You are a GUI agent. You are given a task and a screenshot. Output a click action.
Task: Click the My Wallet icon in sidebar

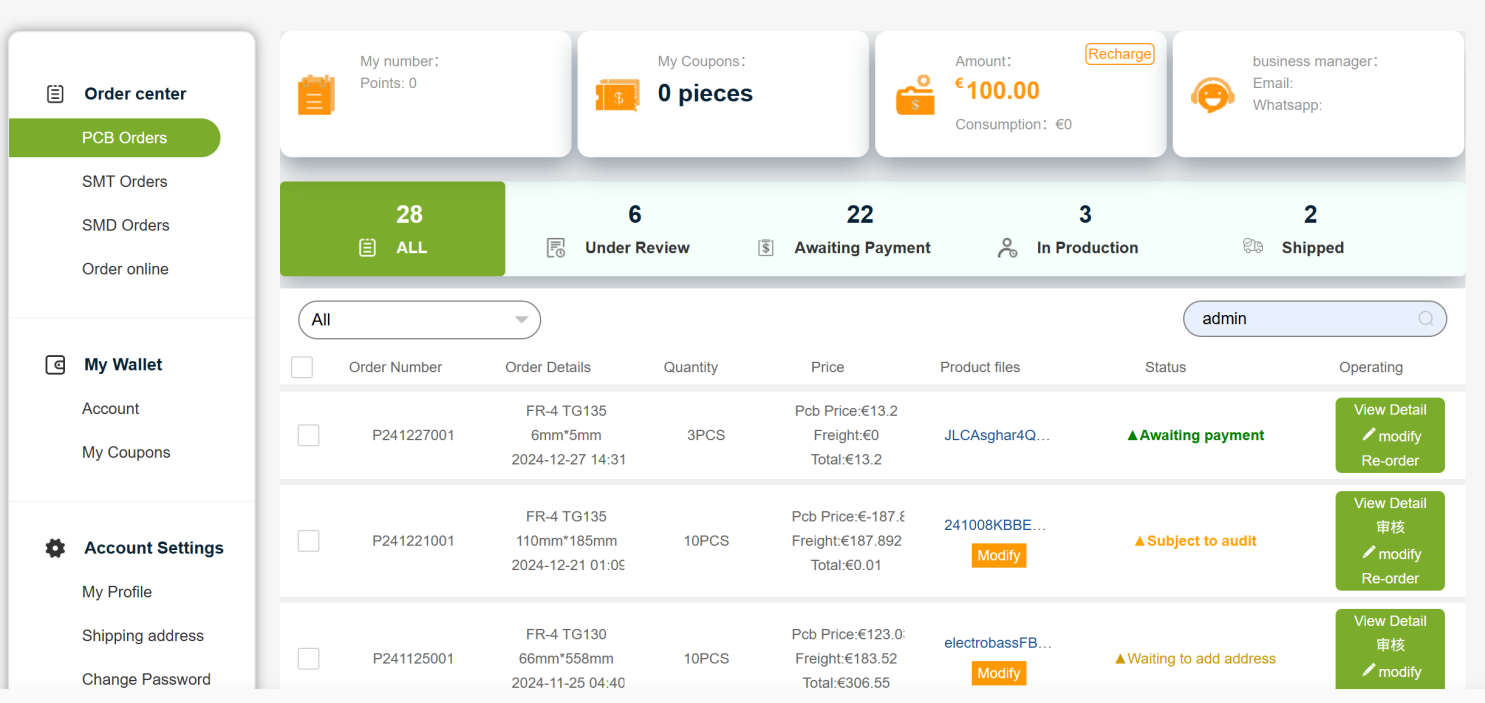point(56,365)
